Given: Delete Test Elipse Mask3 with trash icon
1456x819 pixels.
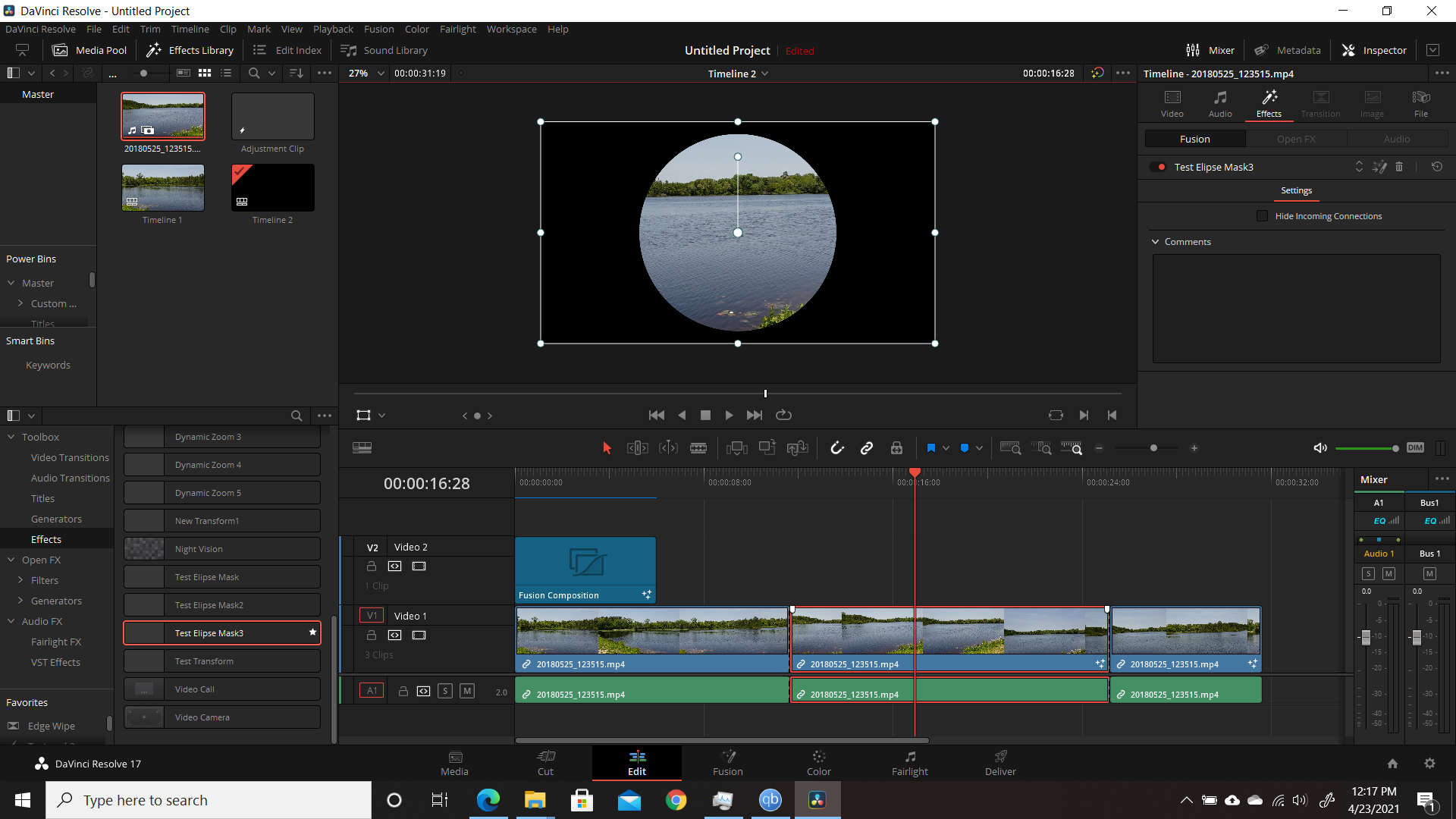Looking at the screenshot, I should click(1399, 167).
